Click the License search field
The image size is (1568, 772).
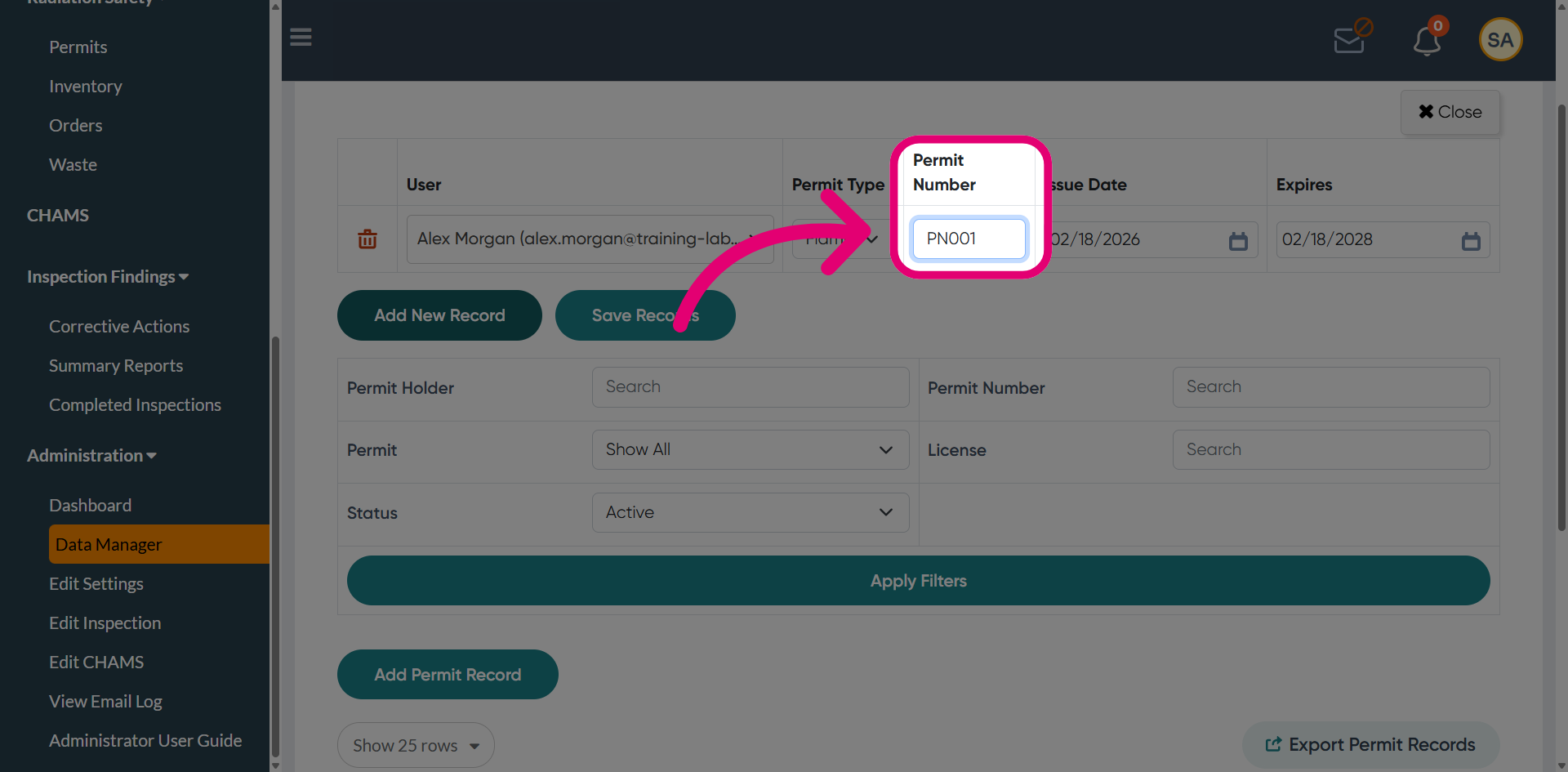(1331, 449)
